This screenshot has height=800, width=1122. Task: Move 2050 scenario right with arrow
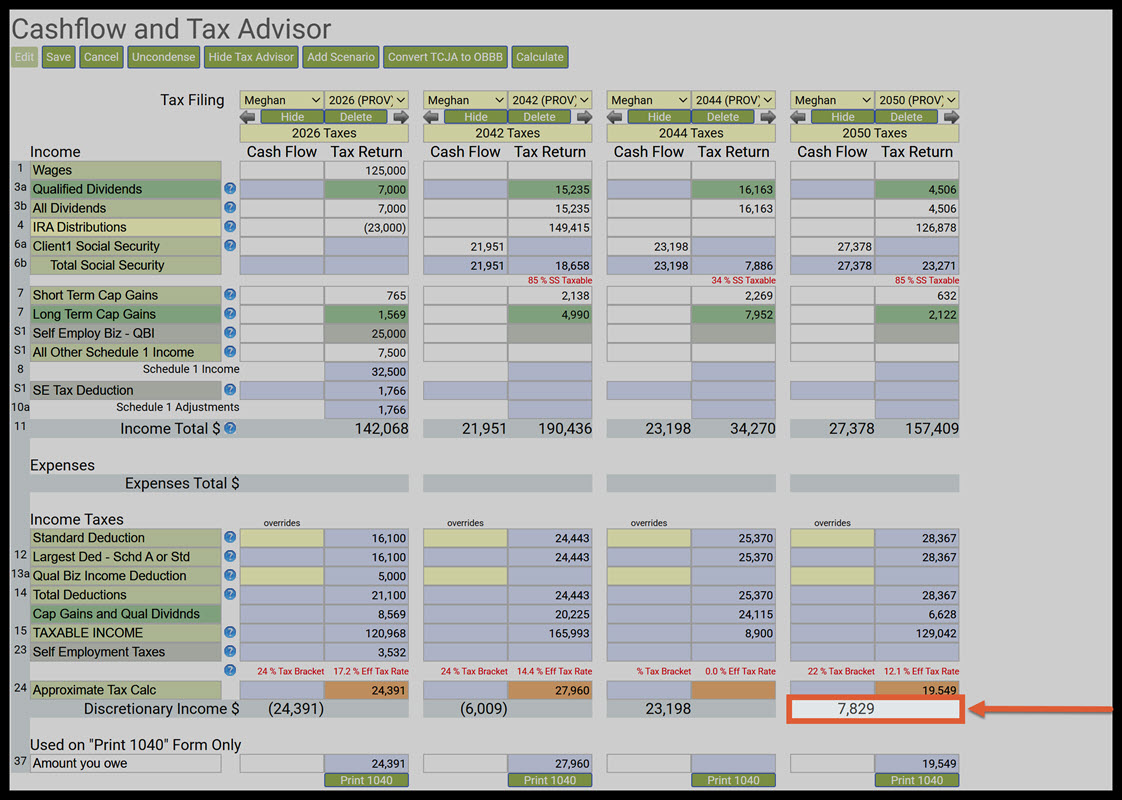[952, 117]
